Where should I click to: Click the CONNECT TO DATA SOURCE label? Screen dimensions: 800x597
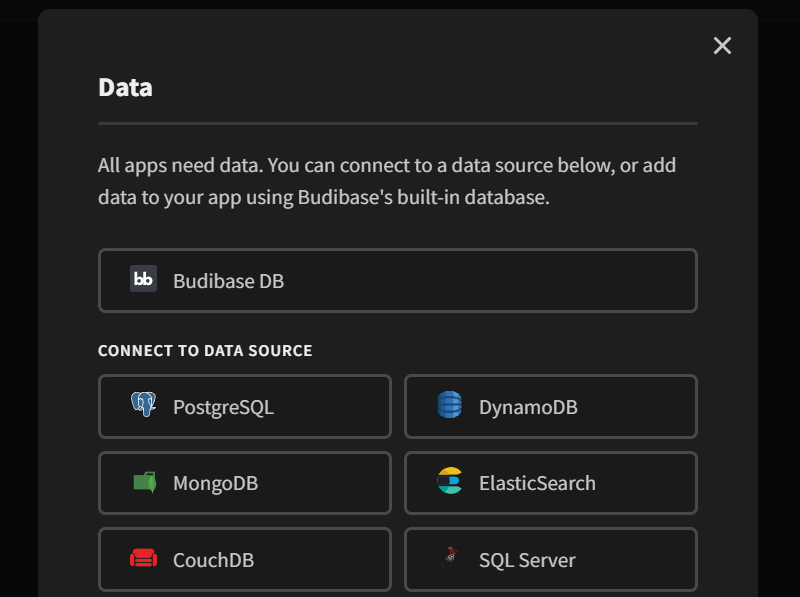click(x=205, y=351)
